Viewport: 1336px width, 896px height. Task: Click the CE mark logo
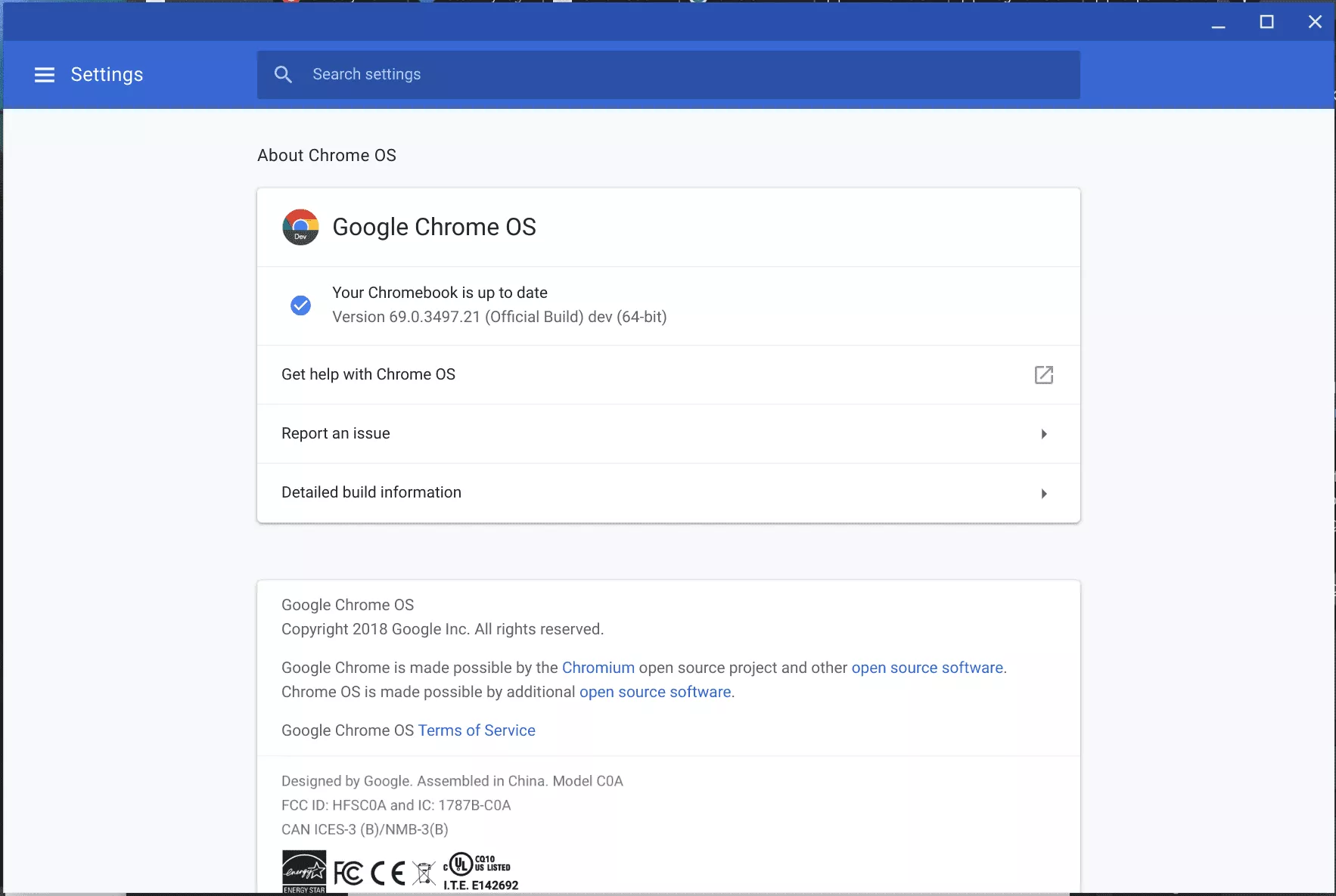pos(388,873)
